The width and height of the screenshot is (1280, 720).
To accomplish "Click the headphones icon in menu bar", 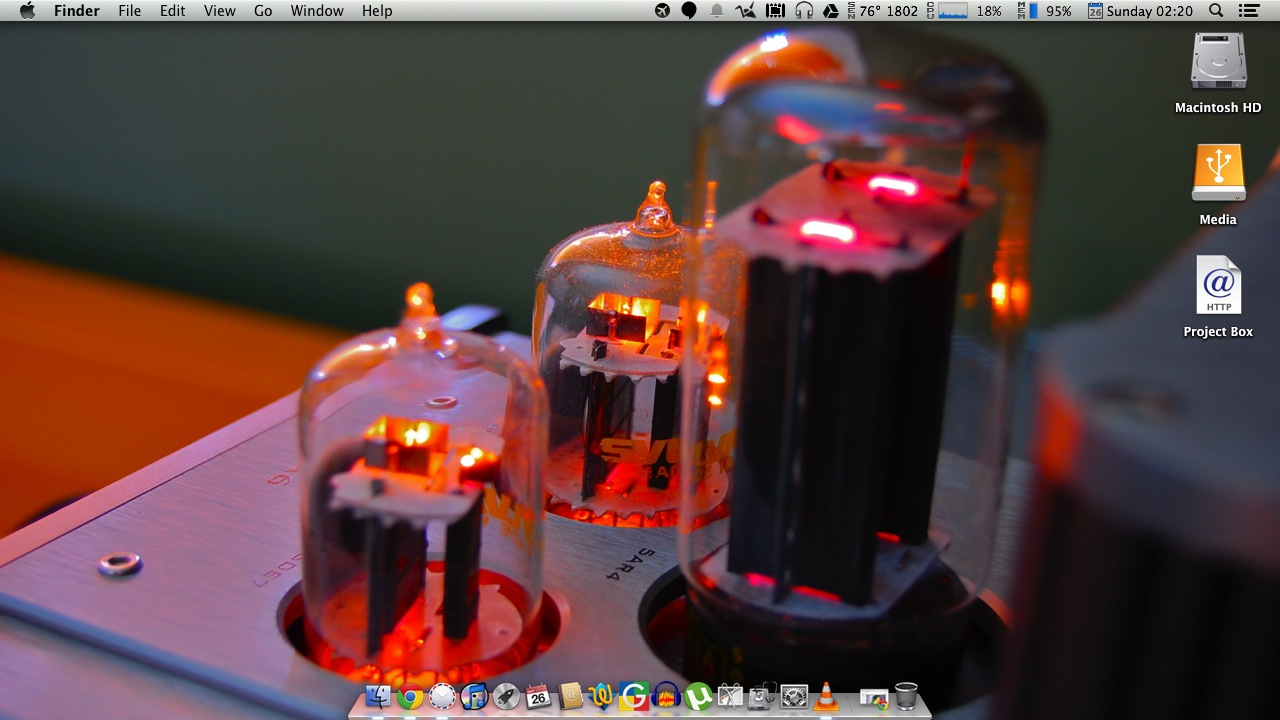I will [x=803, y=11].
